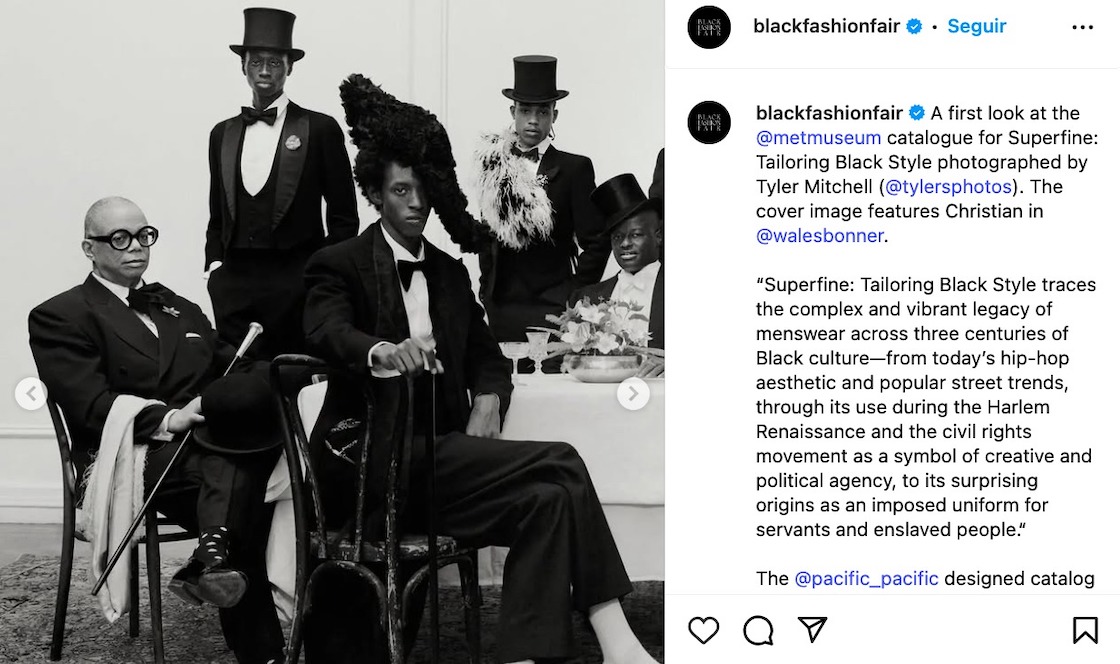Like the post with the heart icon
This screenshot has width=1120, height=664.
tap(704, 629)
